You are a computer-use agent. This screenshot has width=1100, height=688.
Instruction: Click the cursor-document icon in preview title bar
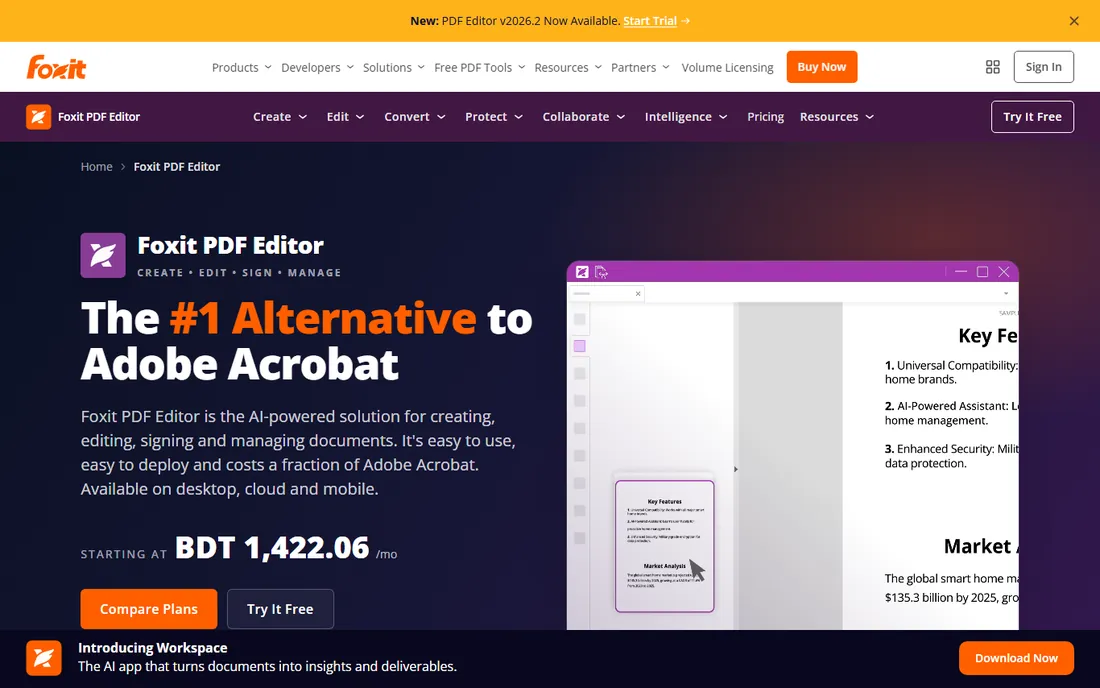tap(601, 272)
